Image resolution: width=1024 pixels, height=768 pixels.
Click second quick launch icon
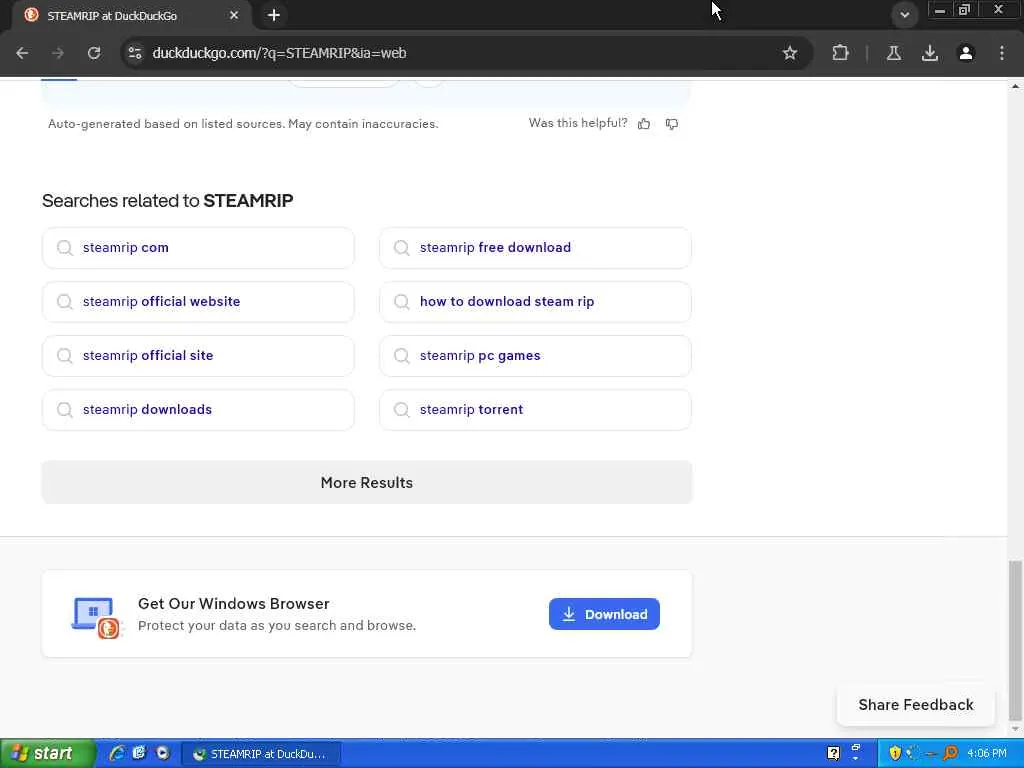[139, 754]
